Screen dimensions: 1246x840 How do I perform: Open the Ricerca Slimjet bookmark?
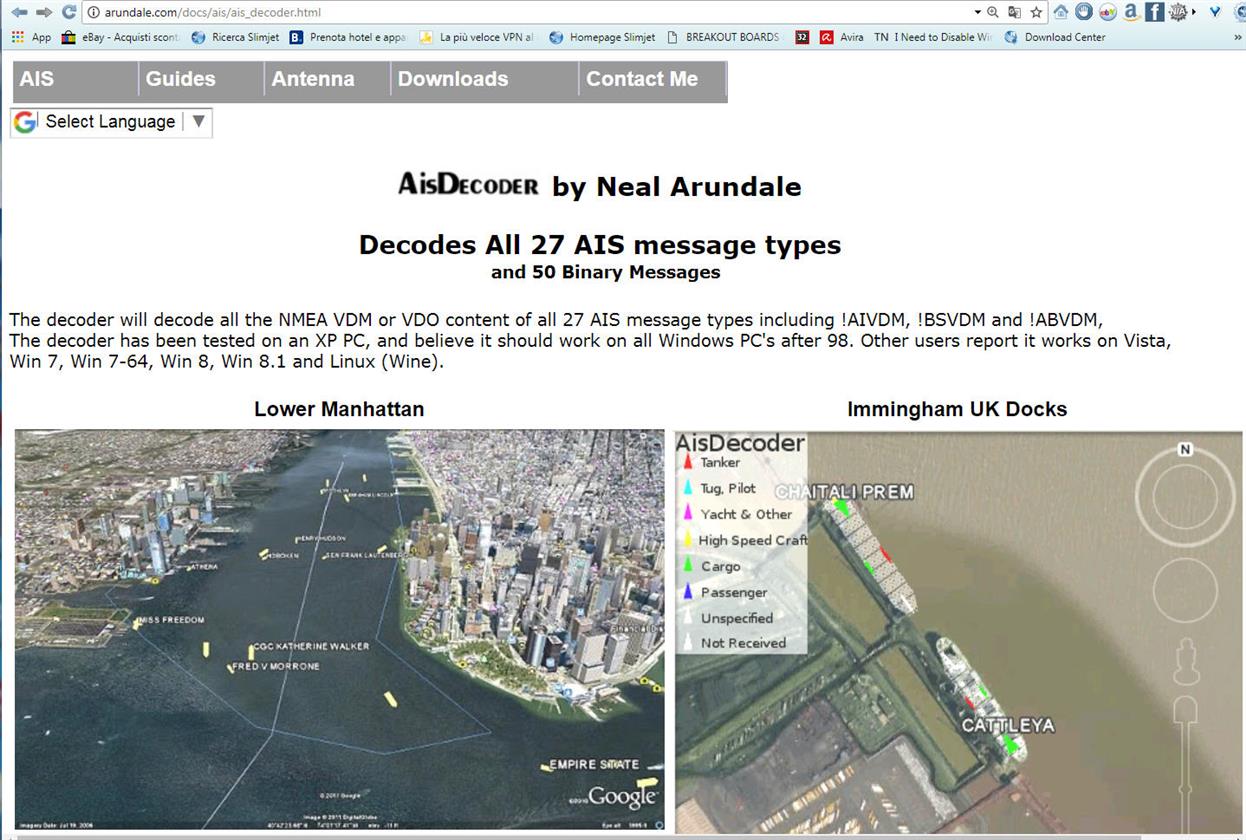[x=235, y=37]
